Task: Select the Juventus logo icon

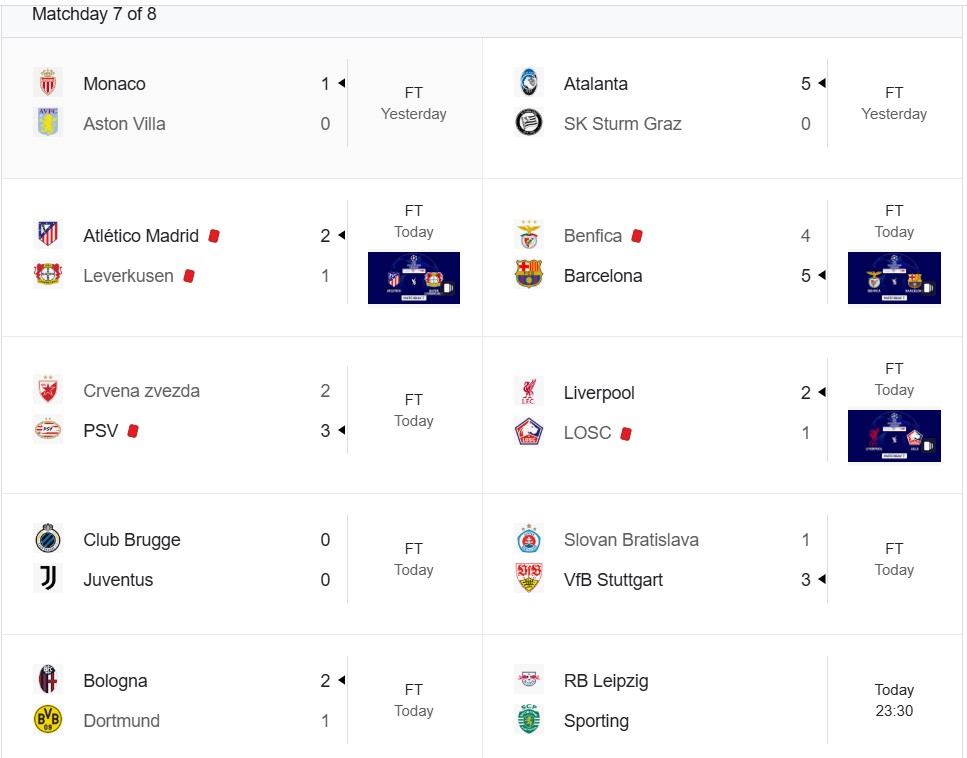Action: click(47, 579)
